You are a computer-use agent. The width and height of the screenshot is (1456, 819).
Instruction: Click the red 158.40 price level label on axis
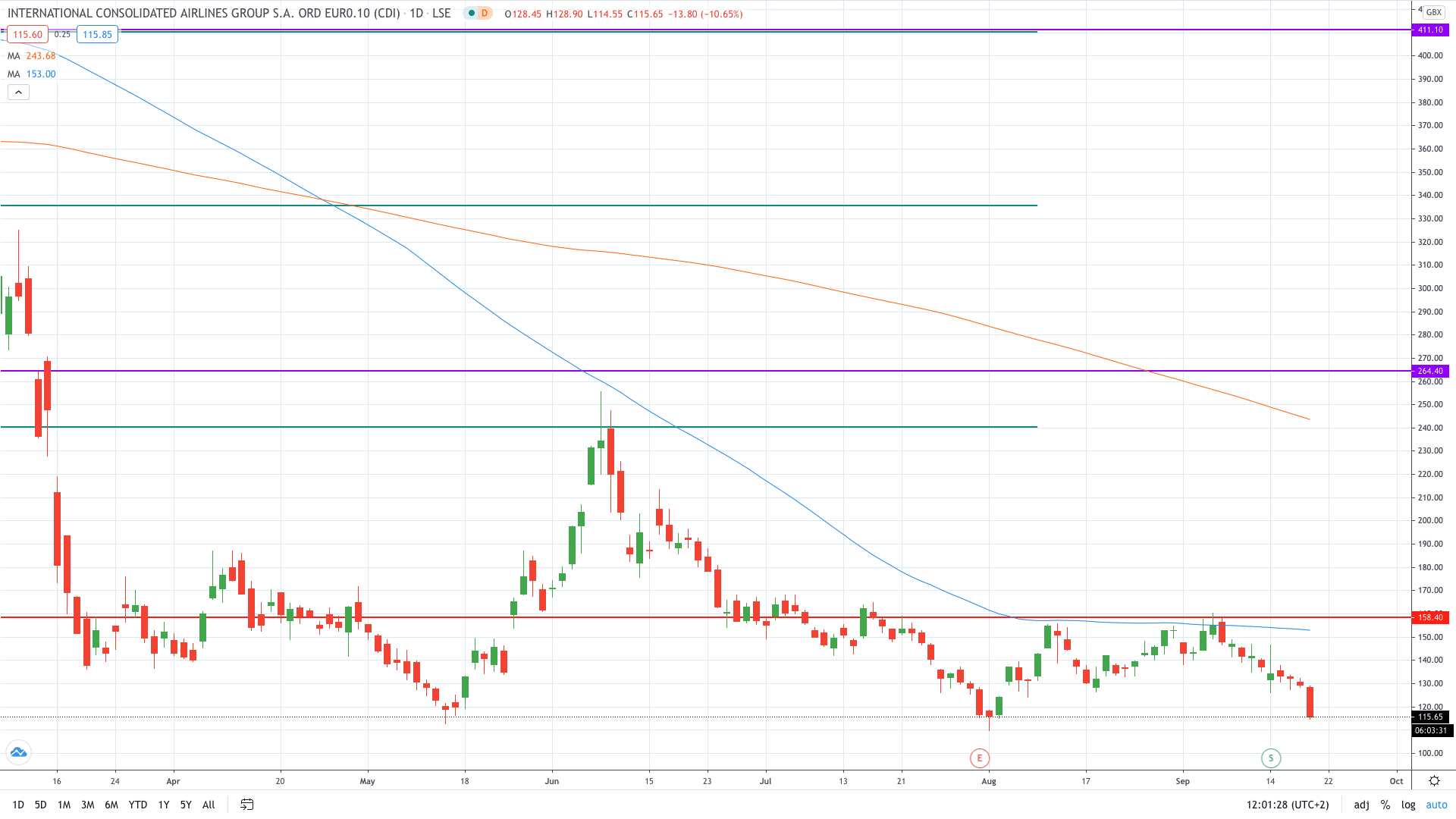[x=1429, y=617]
